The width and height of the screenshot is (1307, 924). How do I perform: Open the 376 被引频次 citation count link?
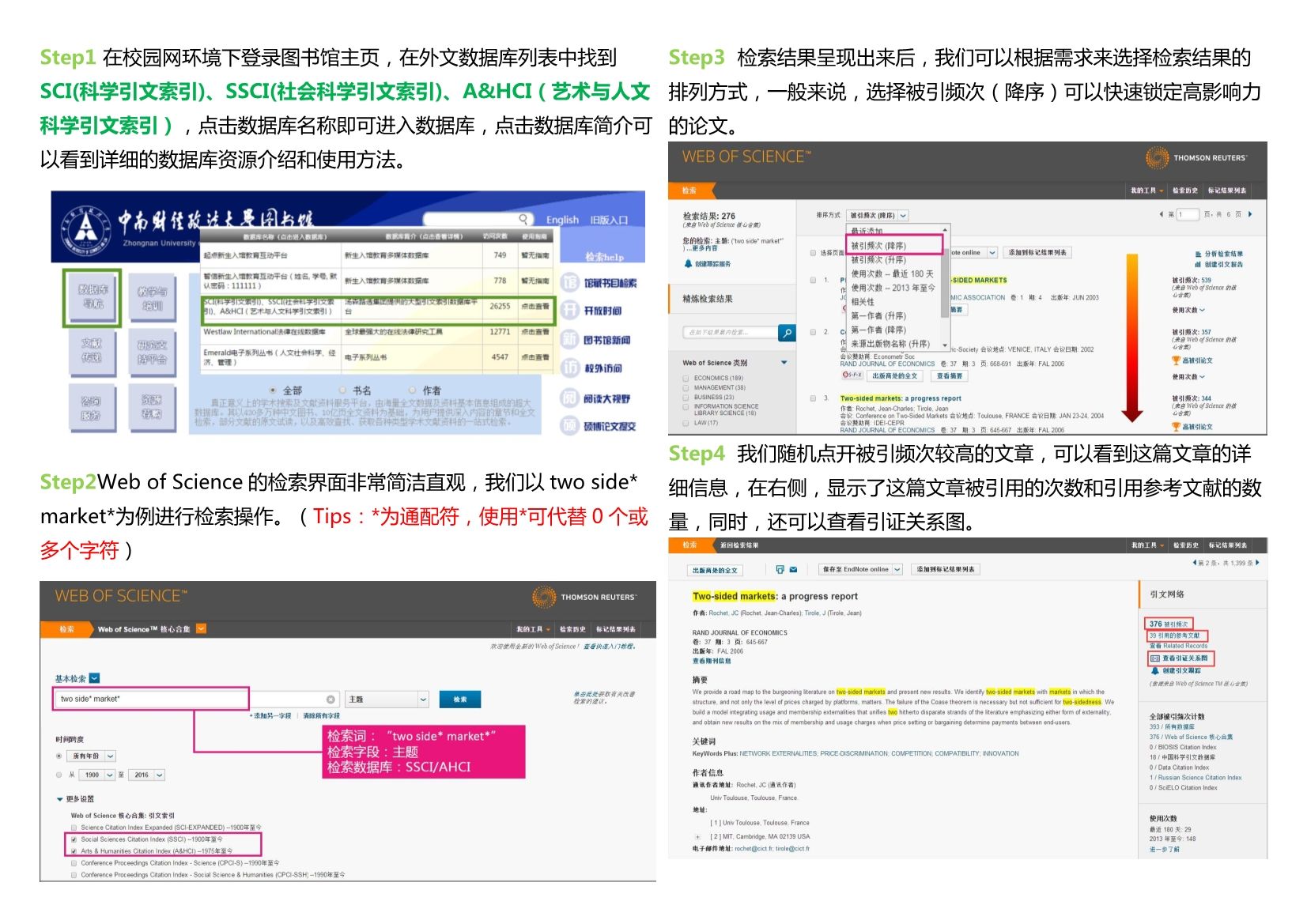tap(1169, 624)
